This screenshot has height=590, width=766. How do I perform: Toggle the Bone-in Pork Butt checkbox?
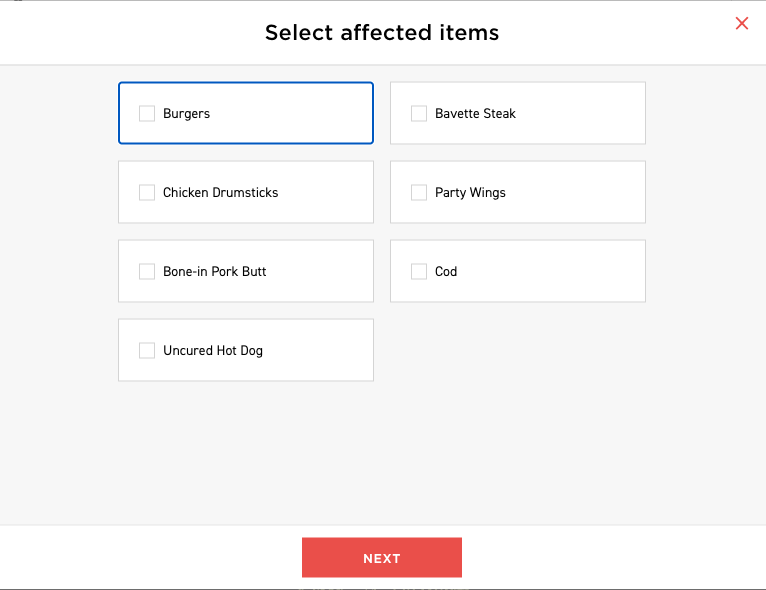click(x=147, y=272)
